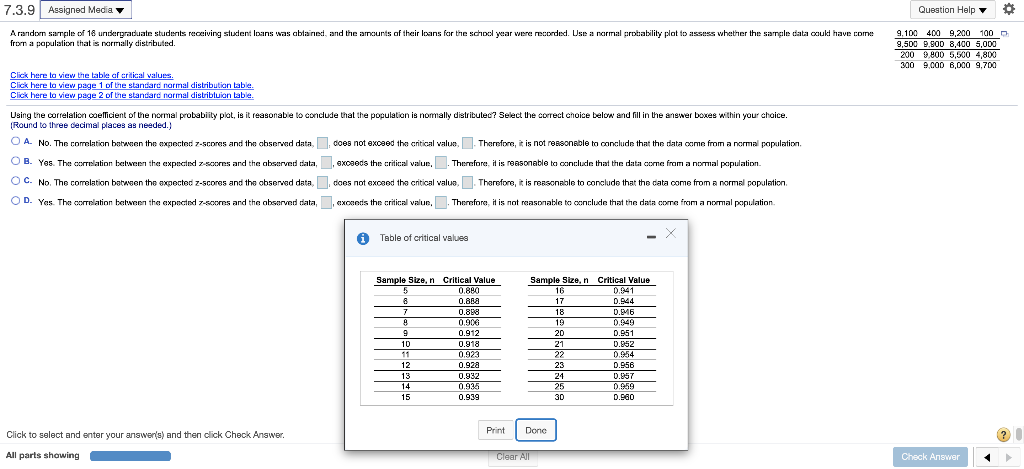Viewport: 1024px width, 469px height.
Task: Go to previous question arrow
Action: (988, 457)
